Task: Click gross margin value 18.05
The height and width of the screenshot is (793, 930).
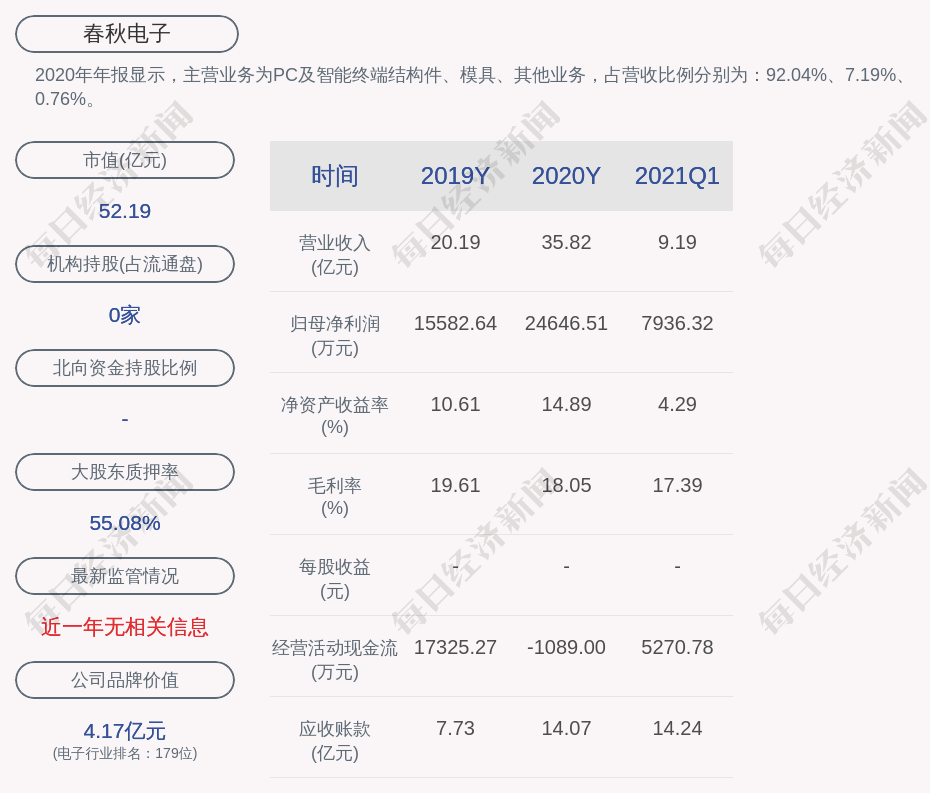Action: coord(566,485)
